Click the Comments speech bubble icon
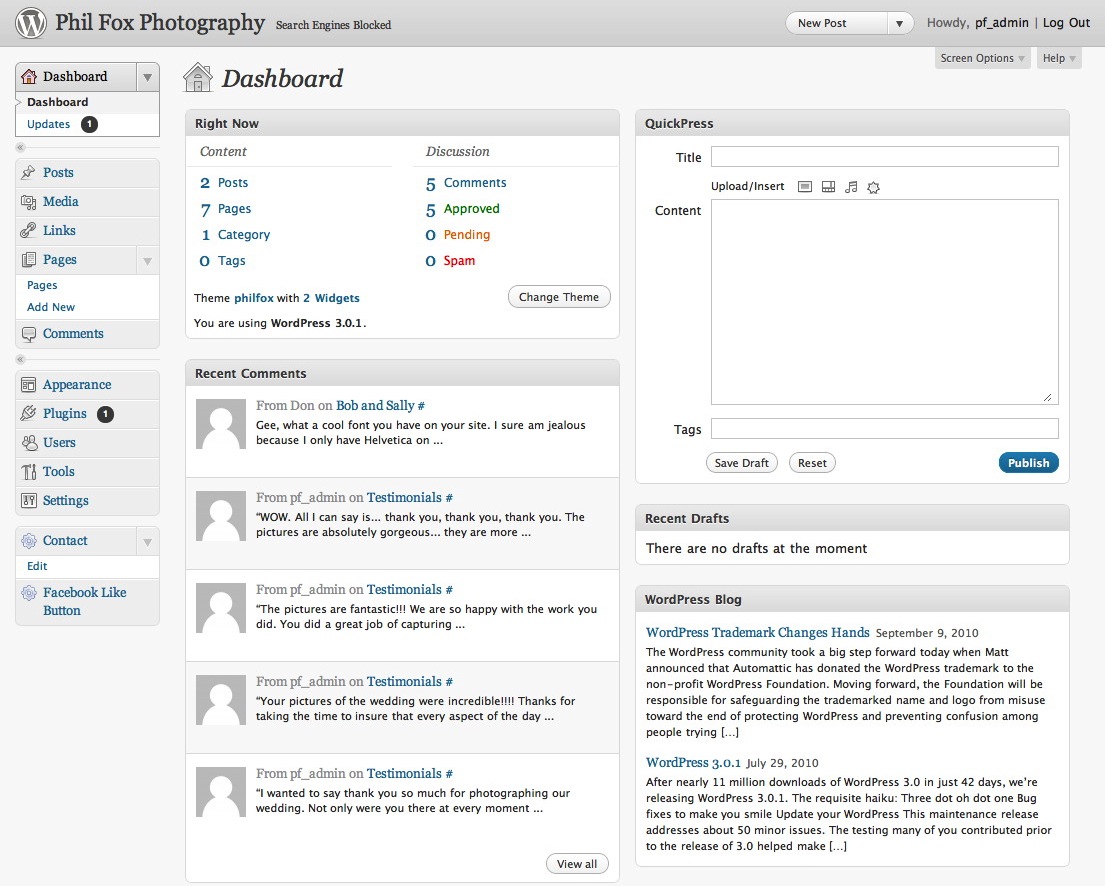The image size is (1105, 886). coord(28,334)
